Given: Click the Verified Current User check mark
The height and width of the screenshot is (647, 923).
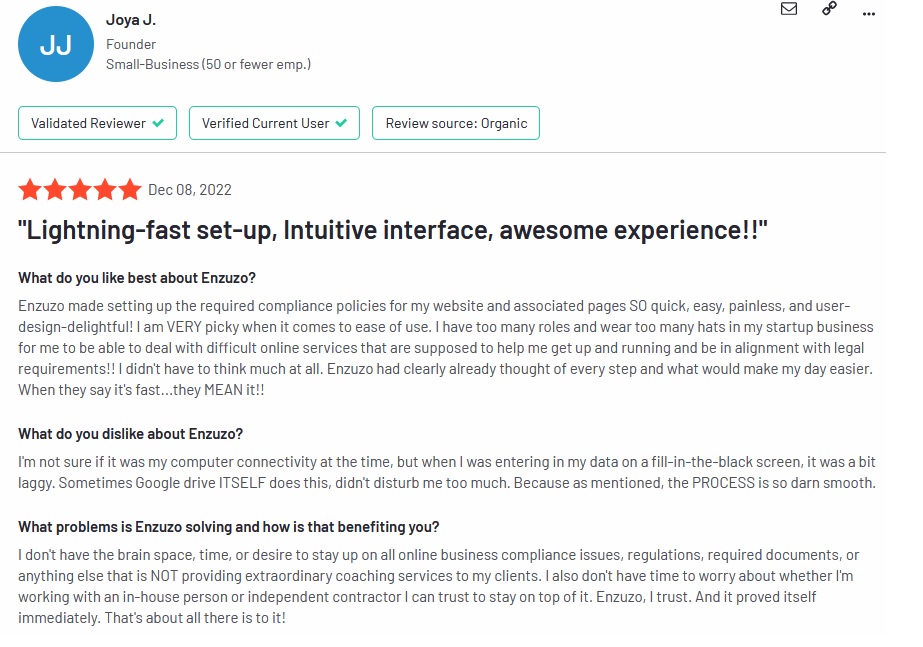Looking at the screenshot, I should coord(342,123).
